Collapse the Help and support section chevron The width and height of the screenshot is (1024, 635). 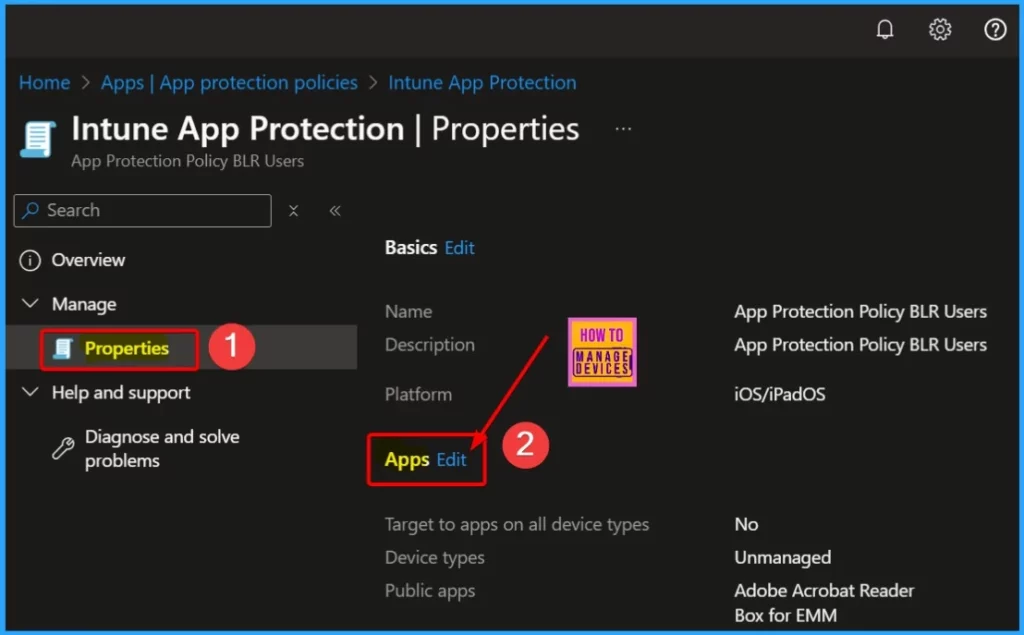pos(30,392)
